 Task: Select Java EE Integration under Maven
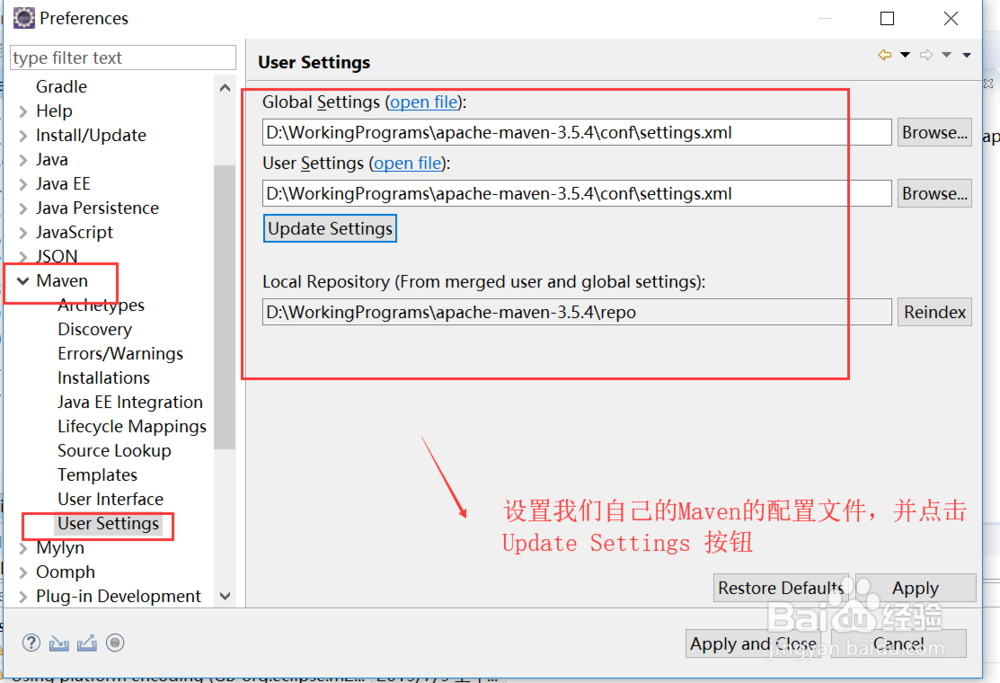pyautogui.click(x=130, y=402)
